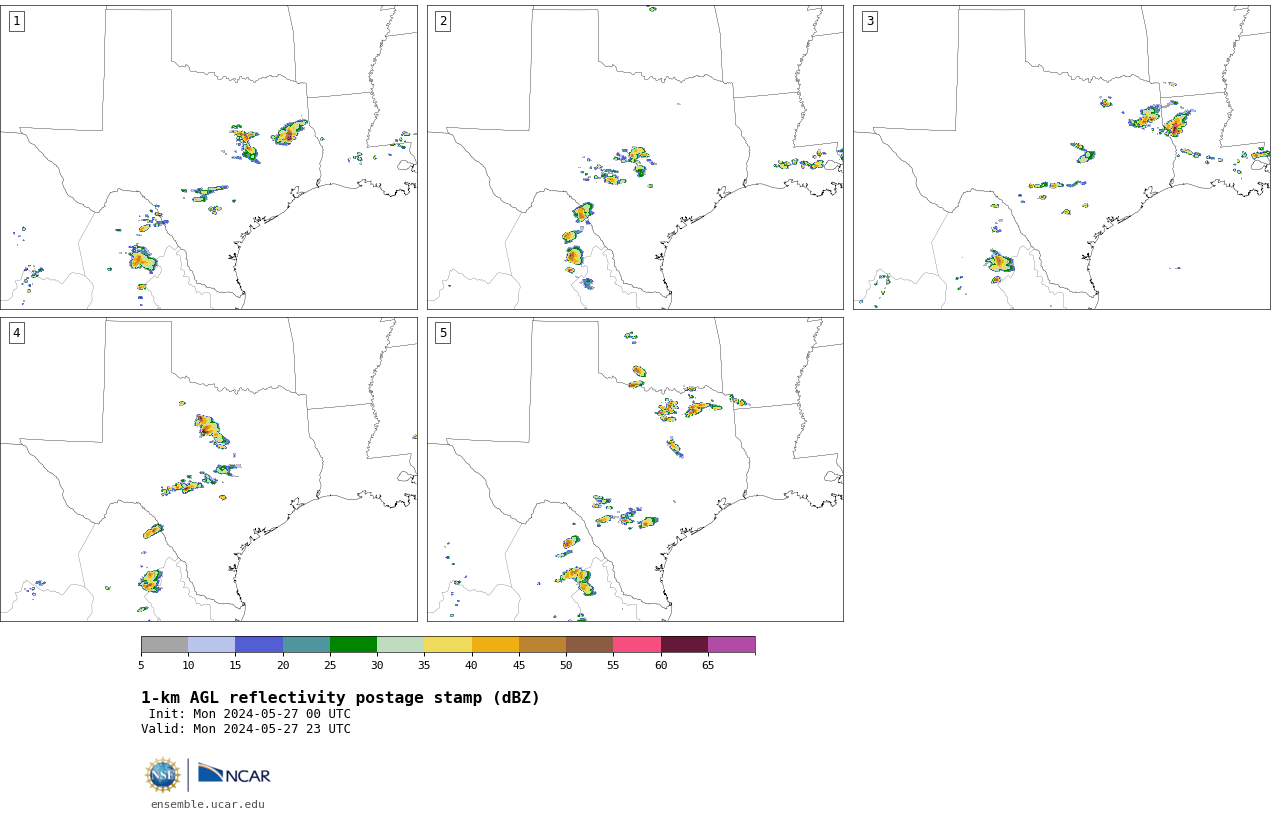
Task: Click the panel number label 4
Action: click(16, 333)
